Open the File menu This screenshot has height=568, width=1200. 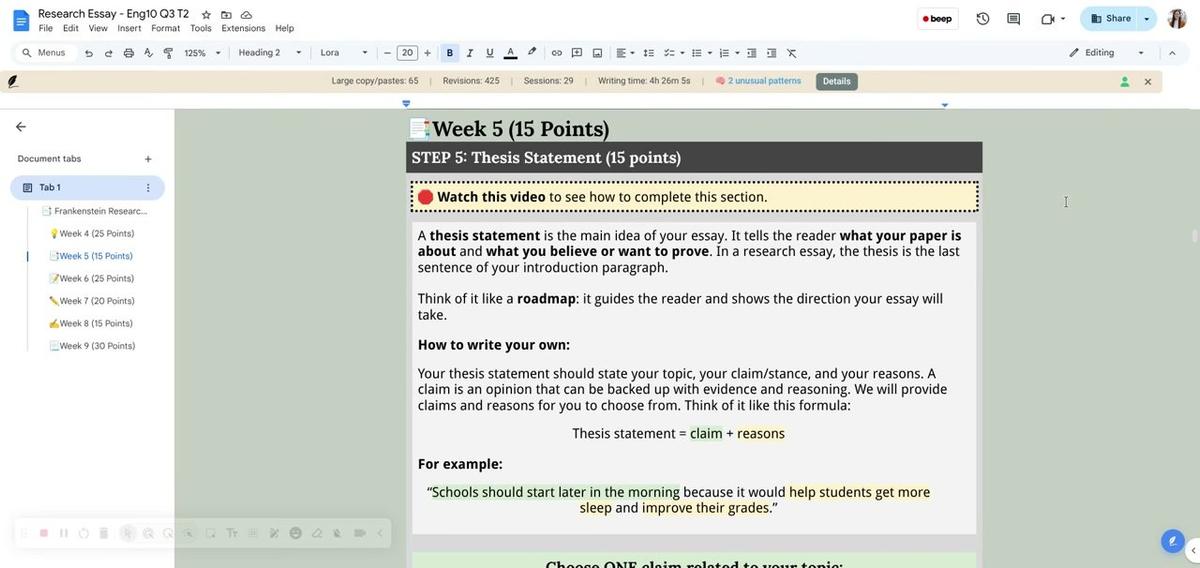click(x=46, y=29)
